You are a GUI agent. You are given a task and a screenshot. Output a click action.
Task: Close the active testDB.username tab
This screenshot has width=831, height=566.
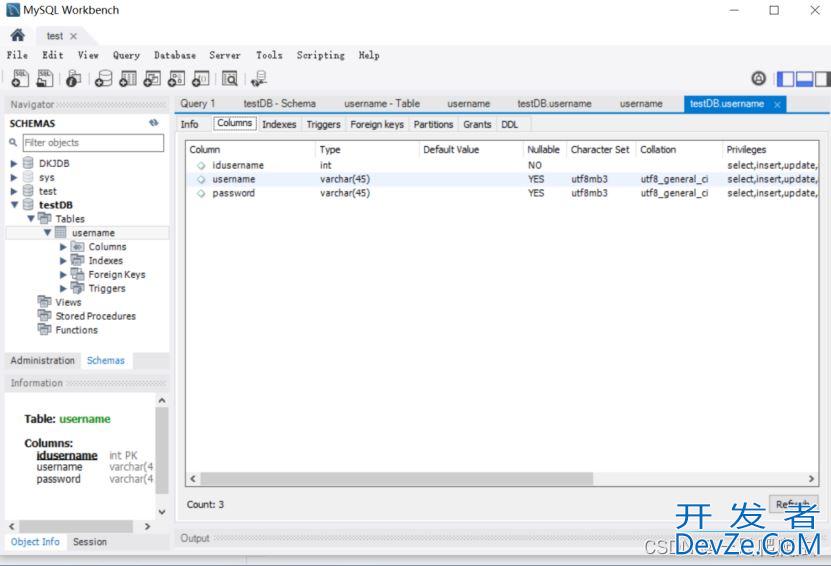pos(777,104)
